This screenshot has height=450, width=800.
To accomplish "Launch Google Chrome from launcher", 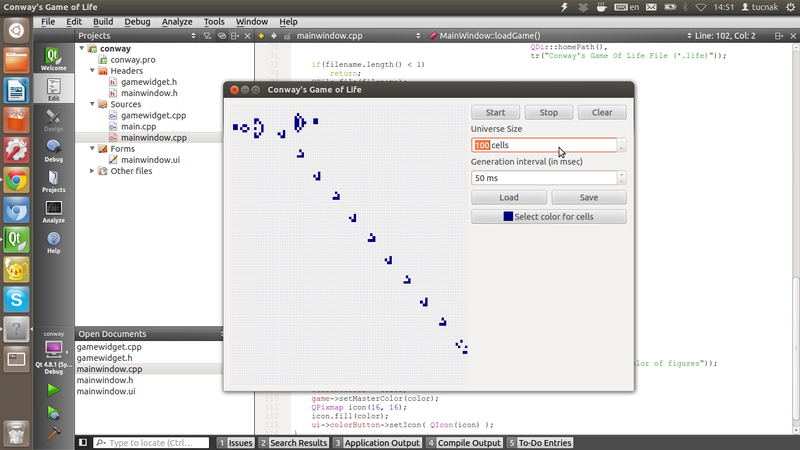I will [x=16, y=180].
